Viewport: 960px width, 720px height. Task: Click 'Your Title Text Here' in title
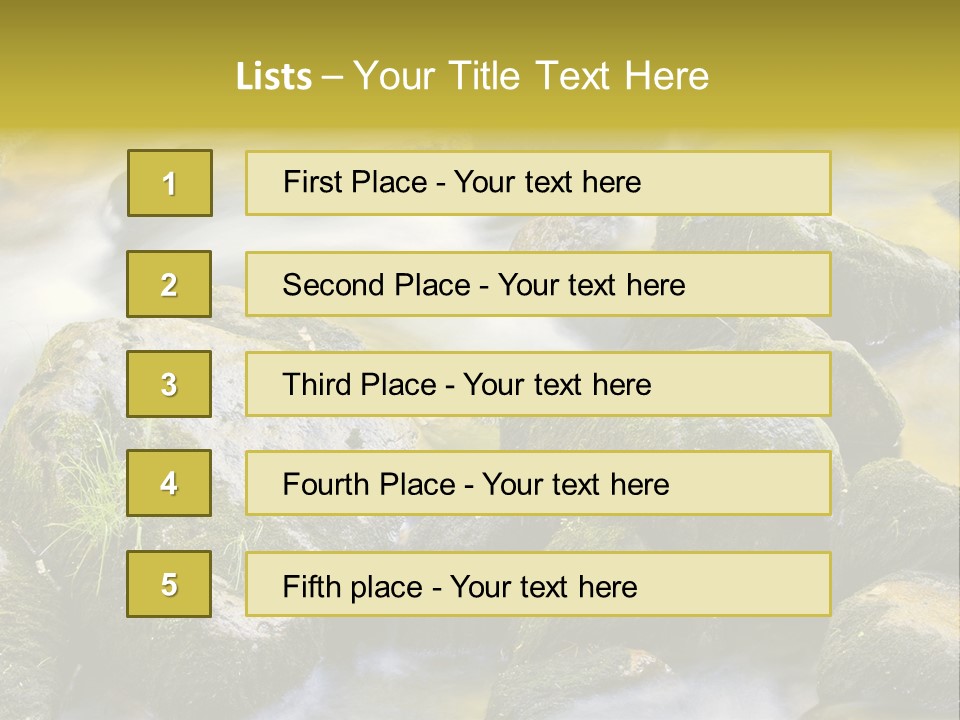tap(531, 76)
